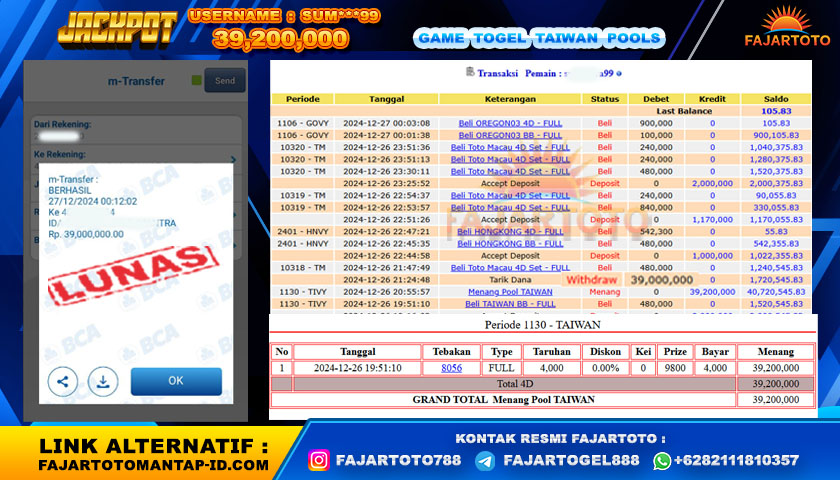
Task: Click the Tarik Dana description cell
Action: click(510, 280)
